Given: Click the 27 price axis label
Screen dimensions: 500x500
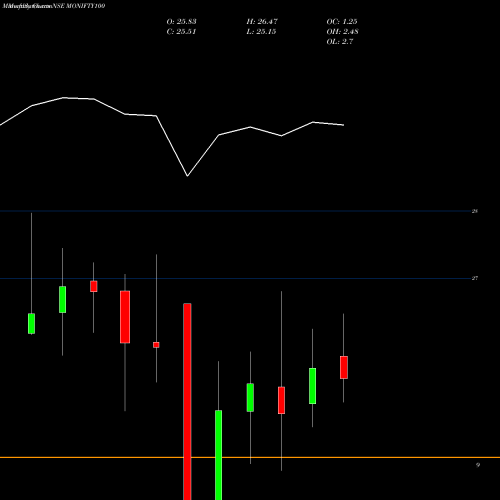Looking at the screenshot, I should click(x=475, y=278).
